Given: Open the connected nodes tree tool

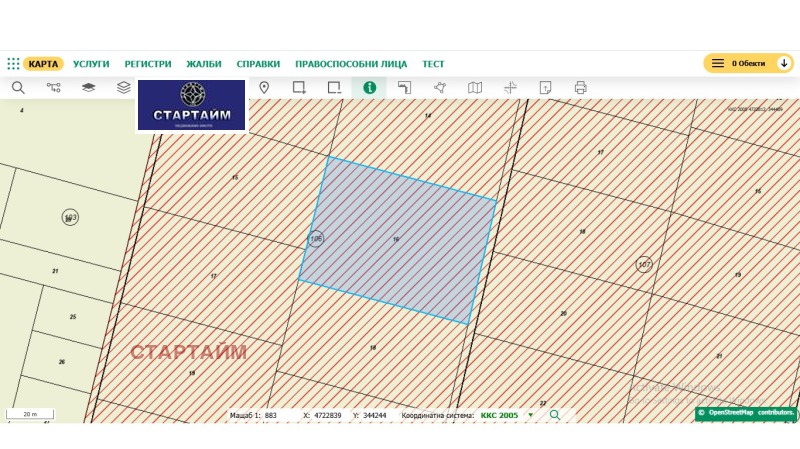Looking at the screenshot, I should (x=54, y=88).
